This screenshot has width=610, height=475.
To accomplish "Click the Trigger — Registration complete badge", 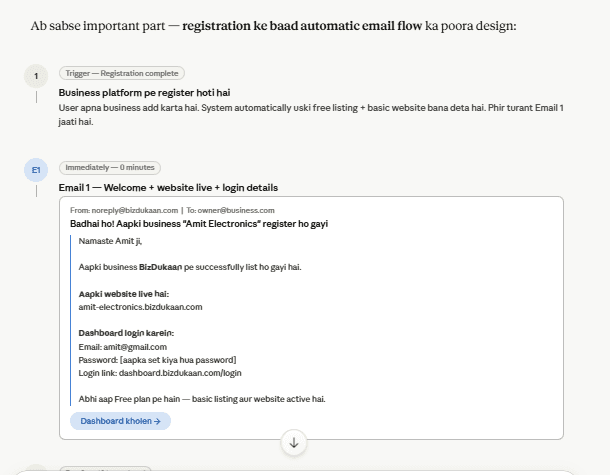I will [122, 73].
